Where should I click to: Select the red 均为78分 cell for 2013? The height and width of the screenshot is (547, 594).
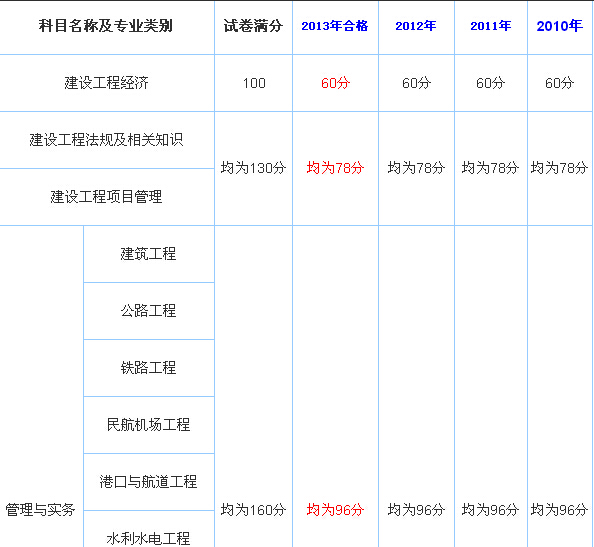pyautogui.click(x=335, y=168)
